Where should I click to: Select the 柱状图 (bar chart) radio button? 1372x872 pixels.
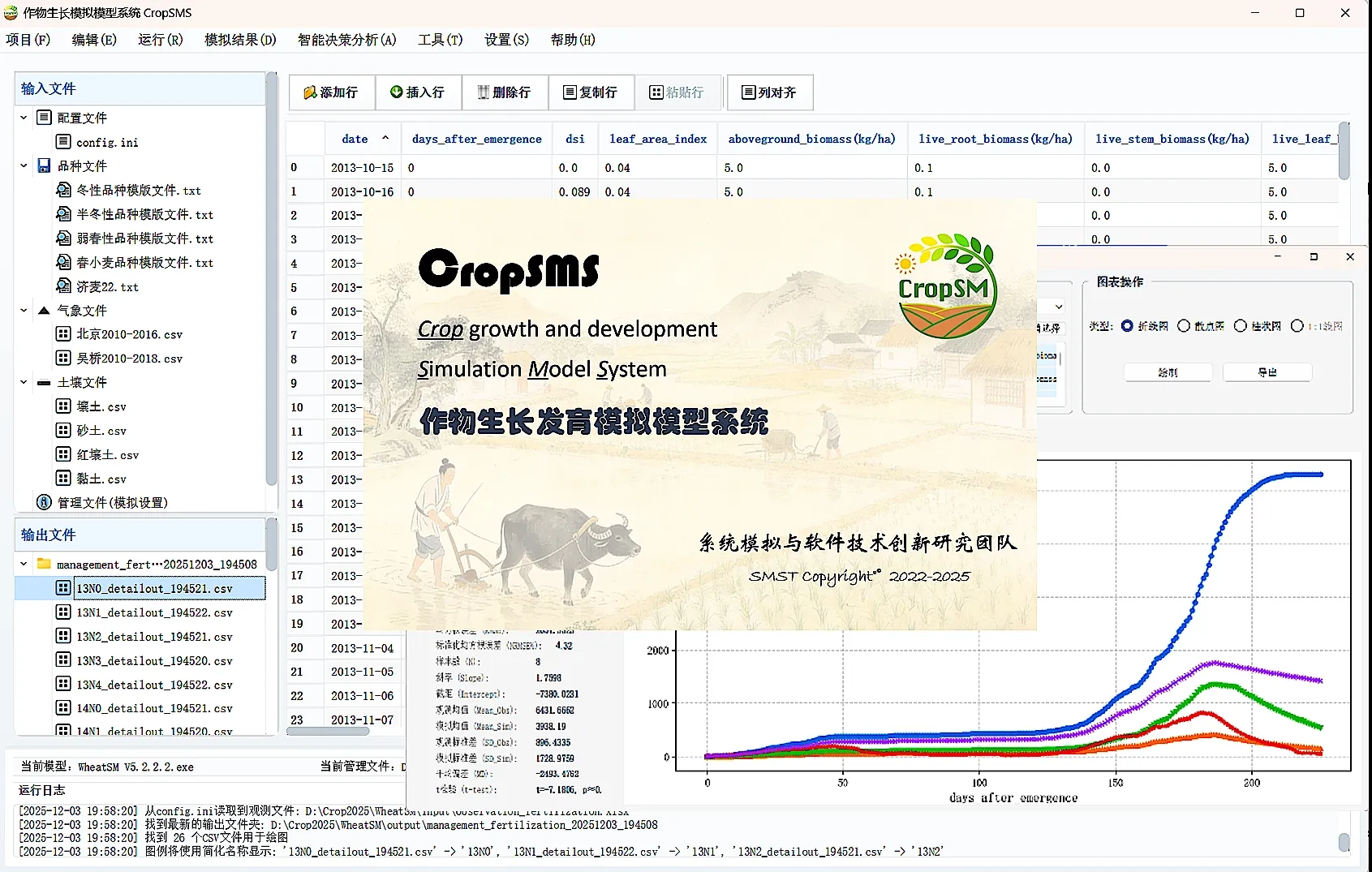point(1240,326)
